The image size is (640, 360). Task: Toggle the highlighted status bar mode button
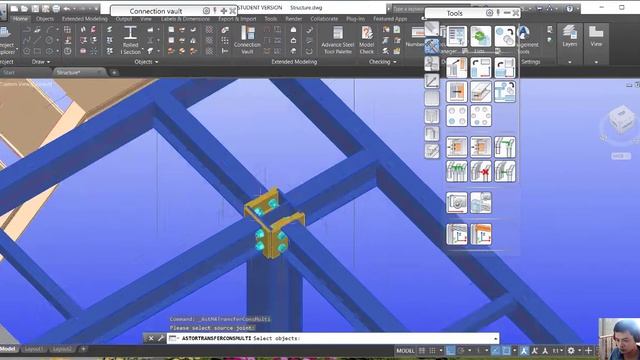click(450, 351)
